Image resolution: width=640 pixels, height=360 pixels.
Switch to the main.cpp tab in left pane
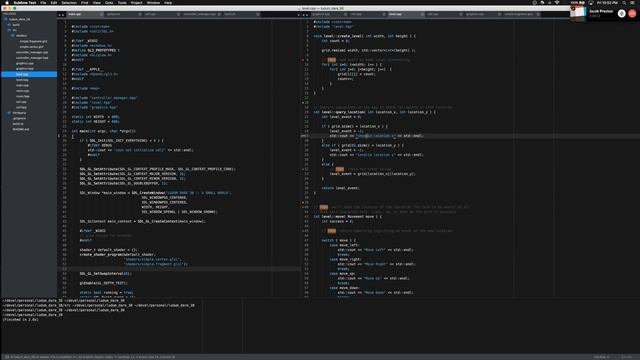click(x=84, y=14)
